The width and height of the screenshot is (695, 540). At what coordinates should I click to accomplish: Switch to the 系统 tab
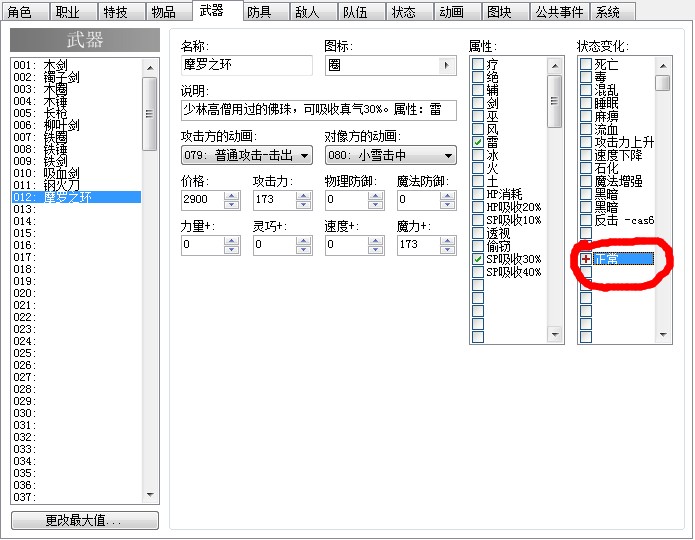(x=613, y=12)
